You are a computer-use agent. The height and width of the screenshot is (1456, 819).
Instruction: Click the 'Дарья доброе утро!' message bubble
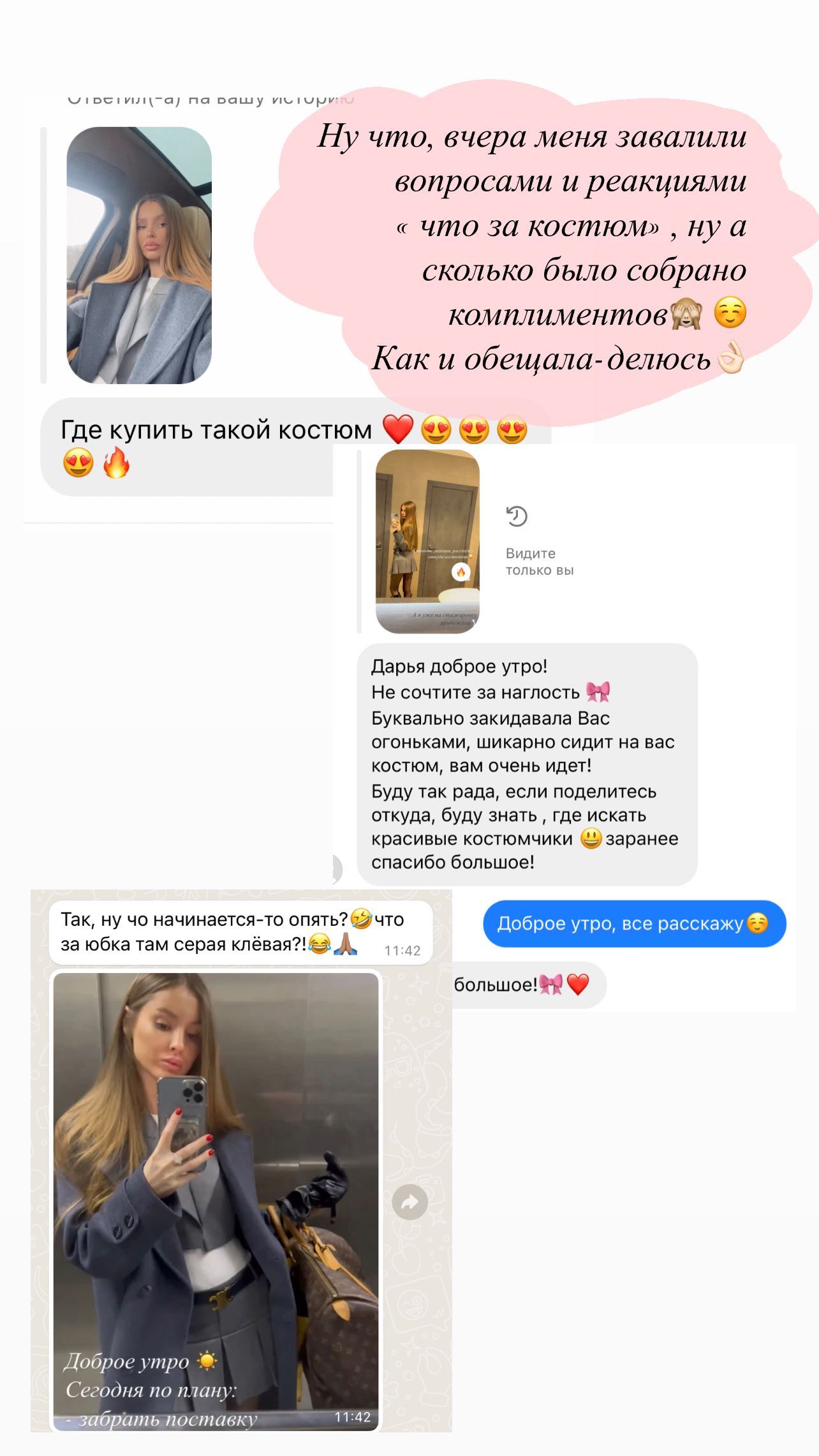coord(527,764)
